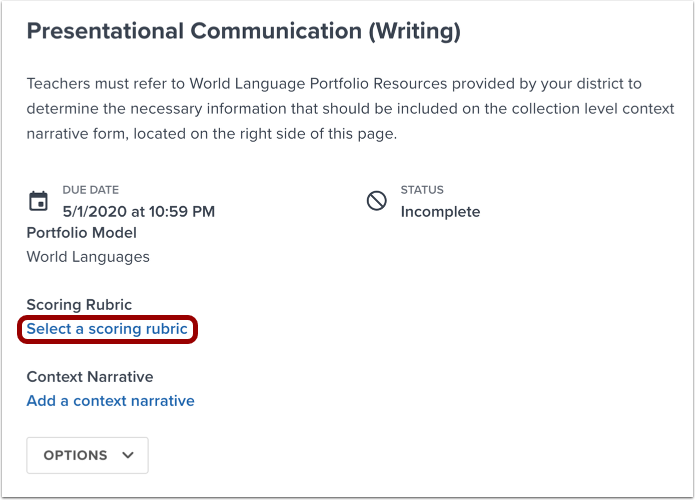
Task: Click "World Language Portfolio Resources" in the description
Action: pyautogui.click(x=334, y=83)
